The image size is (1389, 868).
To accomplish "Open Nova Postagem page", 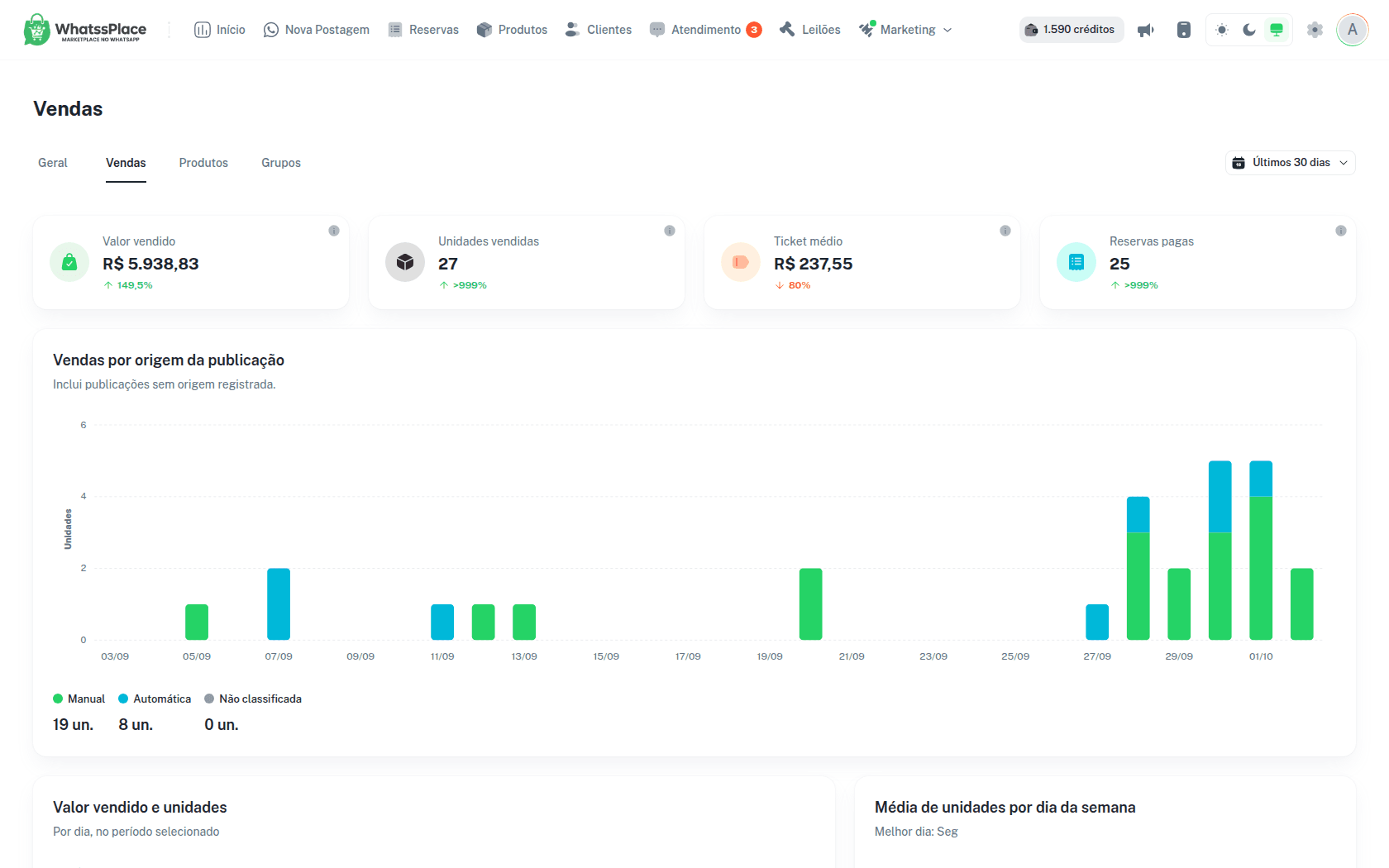I will click(317, 30).
